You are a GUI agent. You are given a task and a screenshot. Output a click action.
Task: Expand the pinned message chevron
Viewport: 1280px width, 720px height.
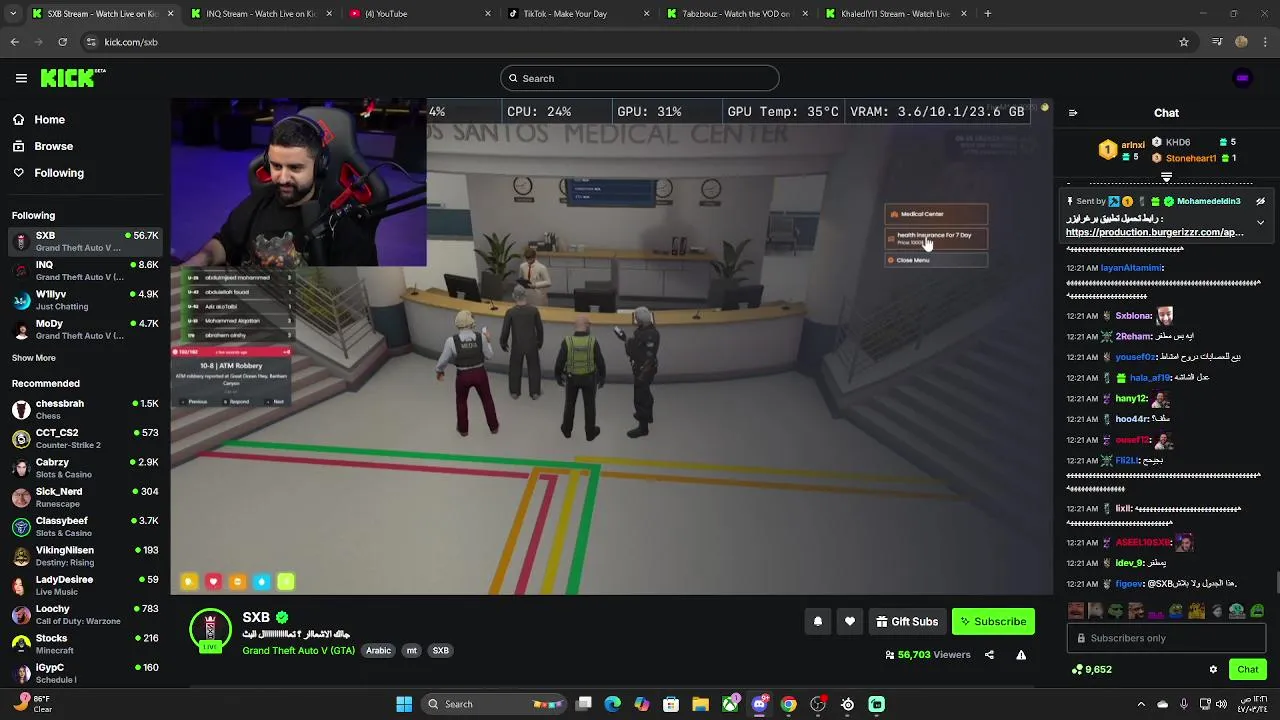click(1260, 222)
